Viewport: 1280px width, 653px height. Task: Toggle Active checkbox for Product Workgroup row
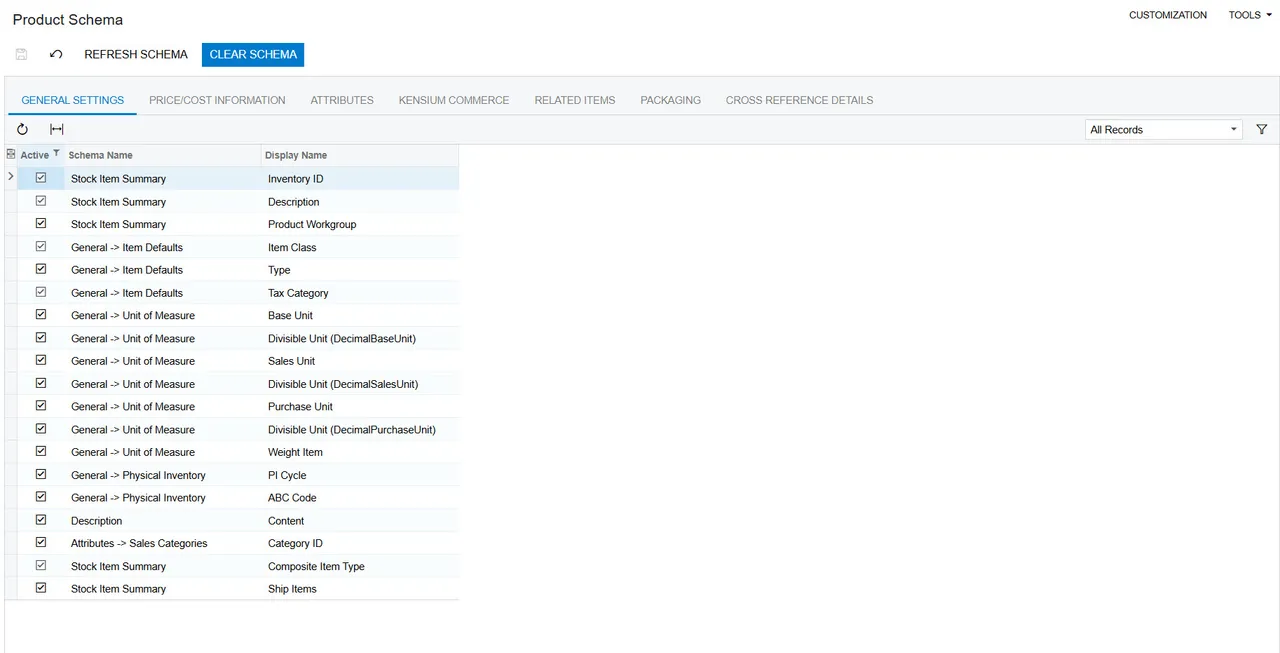pos(41,223)
